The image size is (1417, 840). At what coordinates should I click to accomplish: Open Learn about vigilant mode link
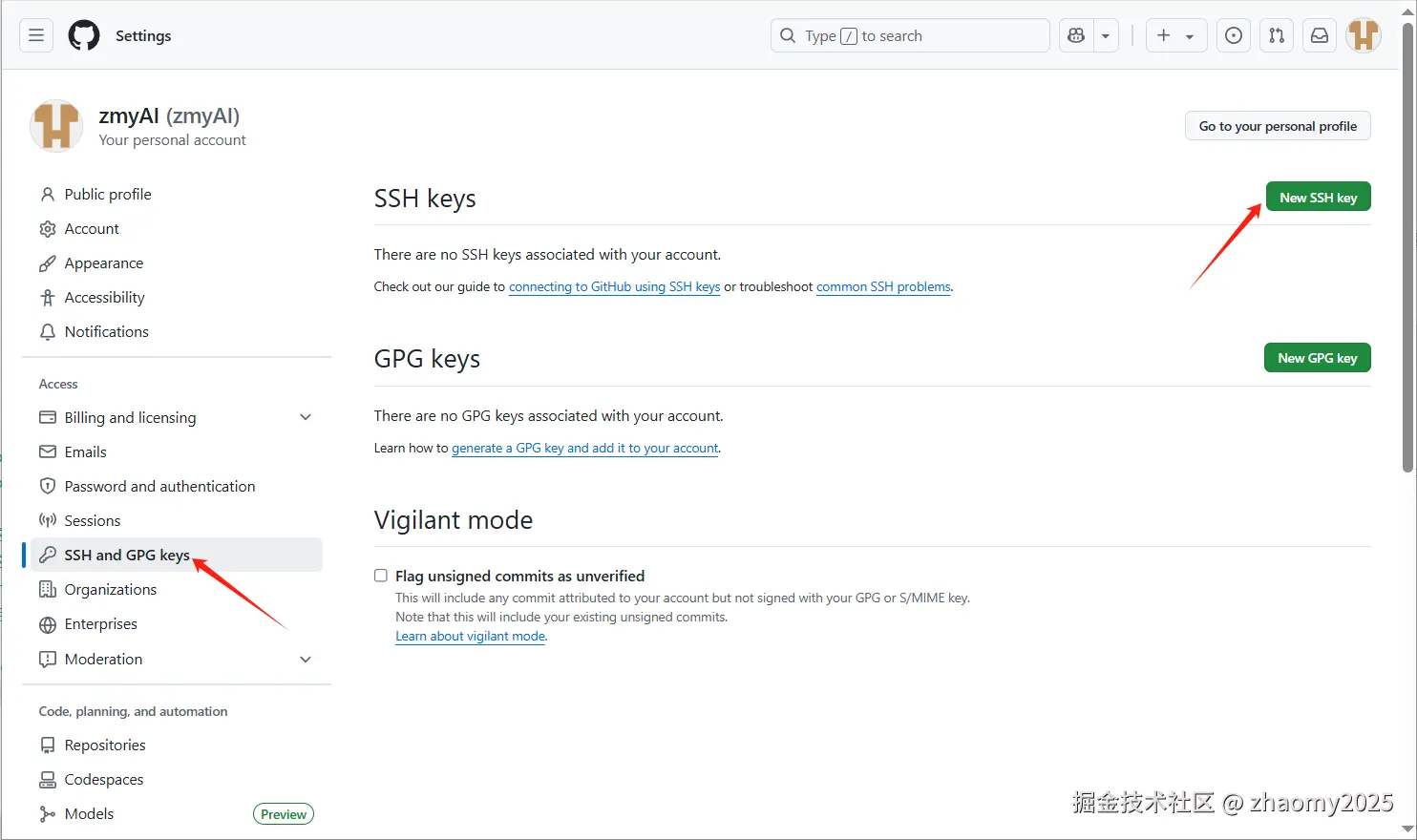click(470, 637)
